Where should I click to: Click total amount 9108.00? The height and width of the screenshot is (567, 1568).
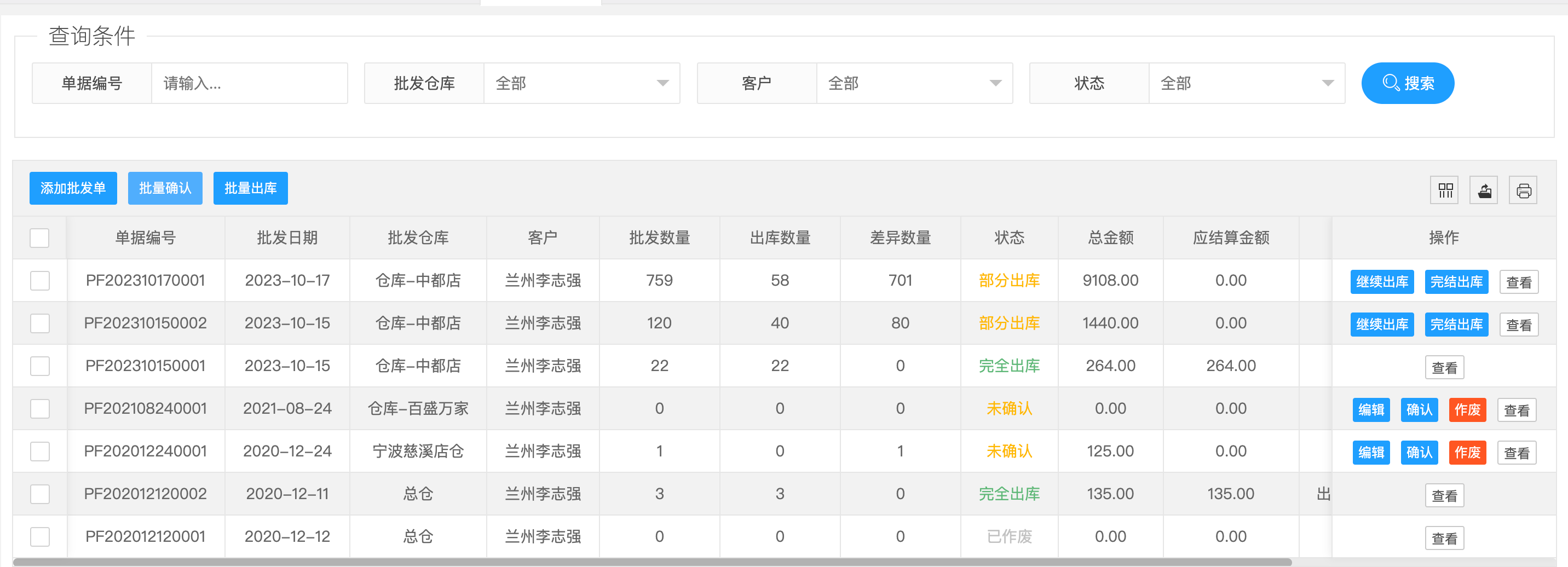tap(1110, 280)
